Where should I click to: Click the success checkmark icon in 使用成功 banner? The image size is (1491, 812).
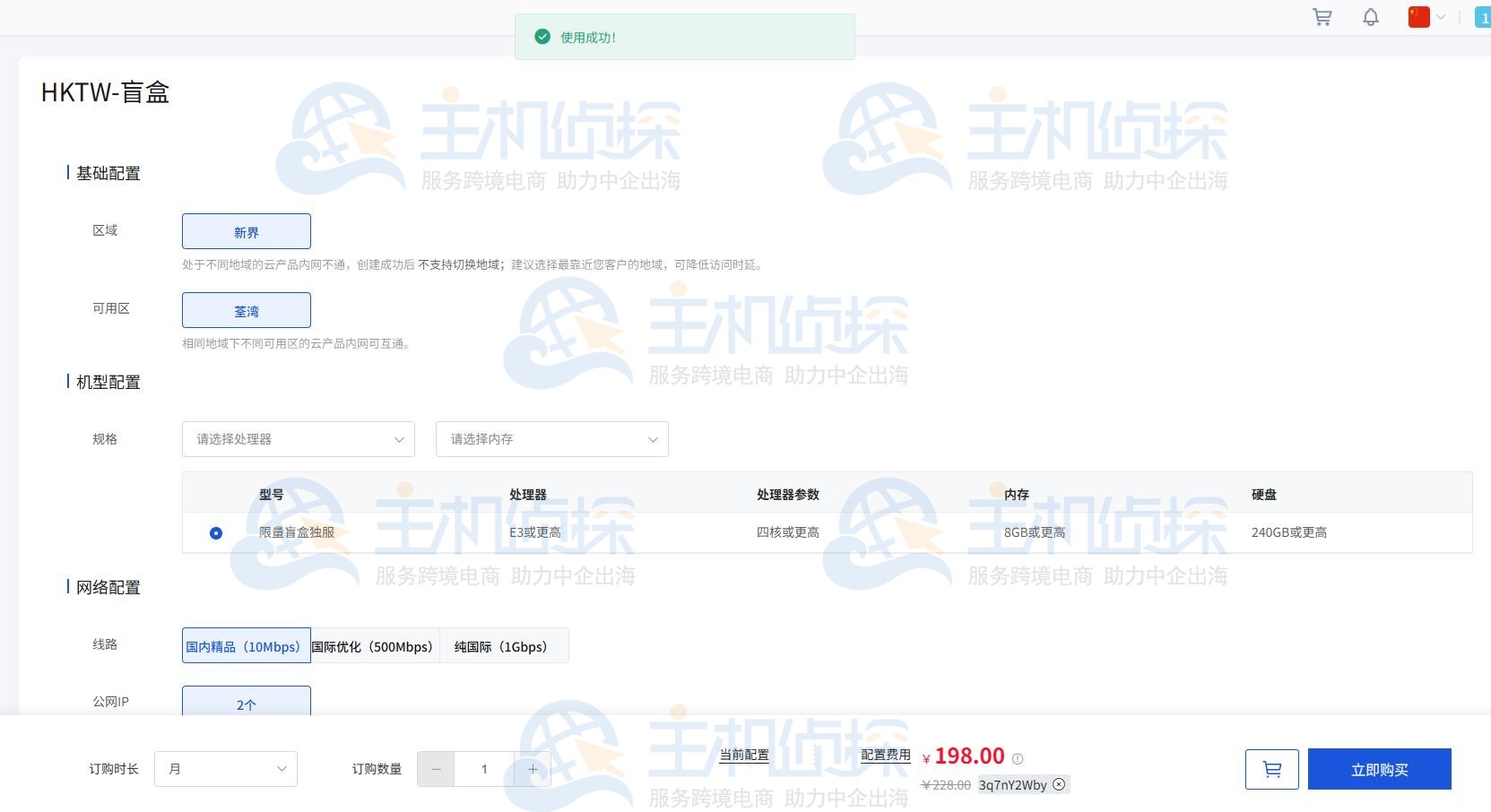(542, 37)
